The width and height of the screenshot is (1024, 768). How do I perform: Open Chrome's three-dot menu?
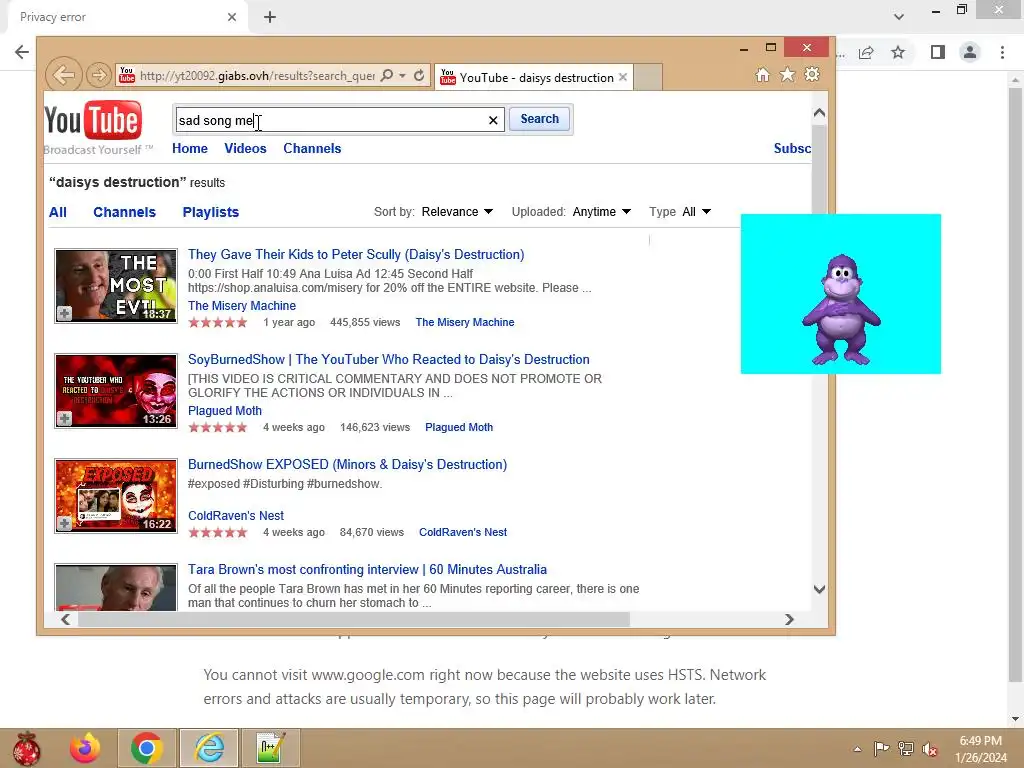pyautogui.click(x=1002, y=52)
